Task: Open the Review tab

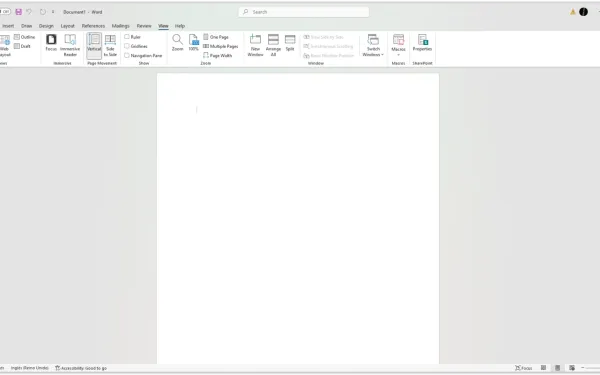Action: tap(144, 26)
